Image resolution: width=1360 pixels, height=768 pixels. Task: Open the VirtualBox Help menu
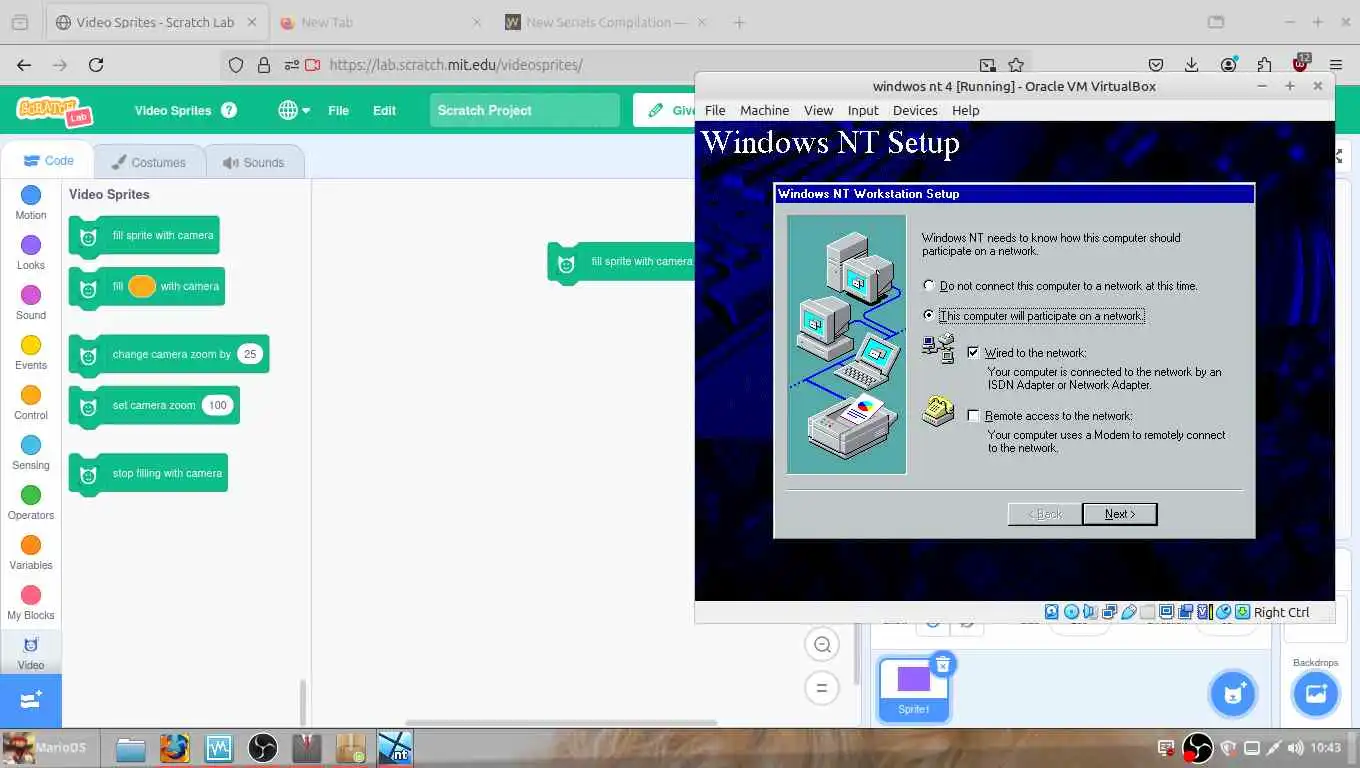[x=966, y=110]
